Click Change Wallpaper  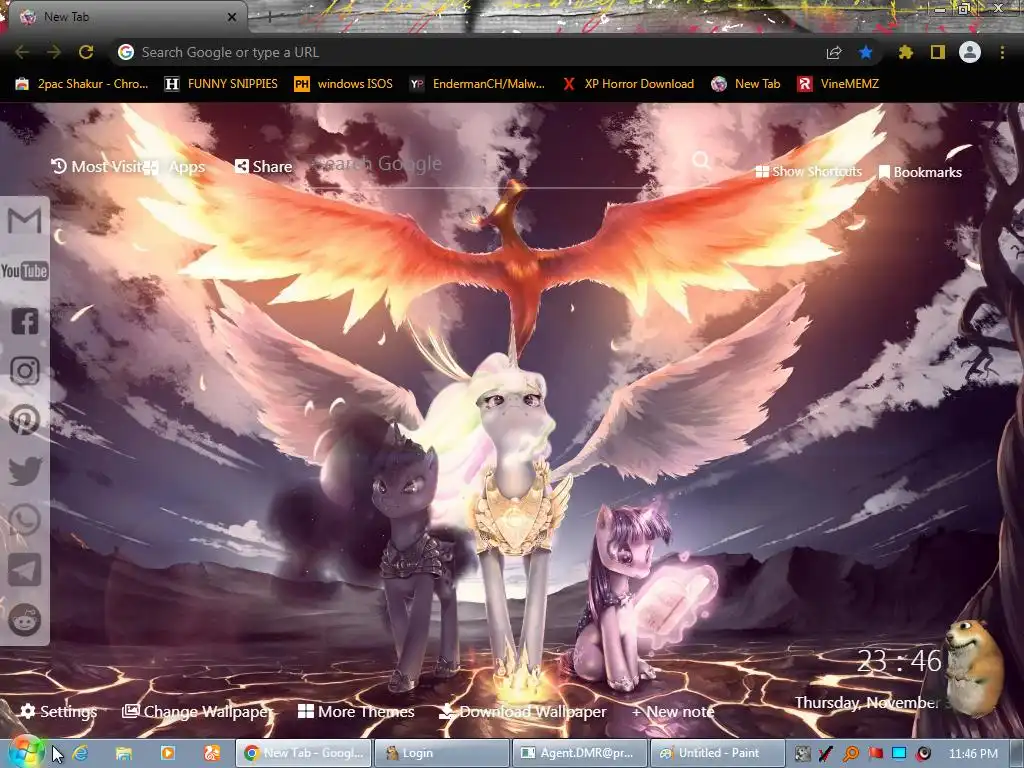coord(197,711)
